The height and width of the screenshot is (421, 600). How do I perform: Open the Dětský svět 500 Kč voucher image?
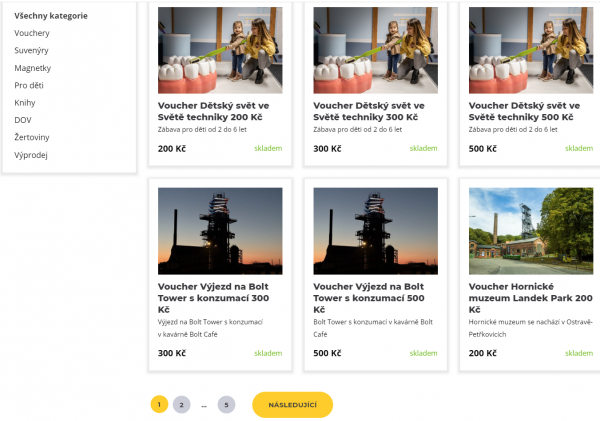click(x=531, y=50)
